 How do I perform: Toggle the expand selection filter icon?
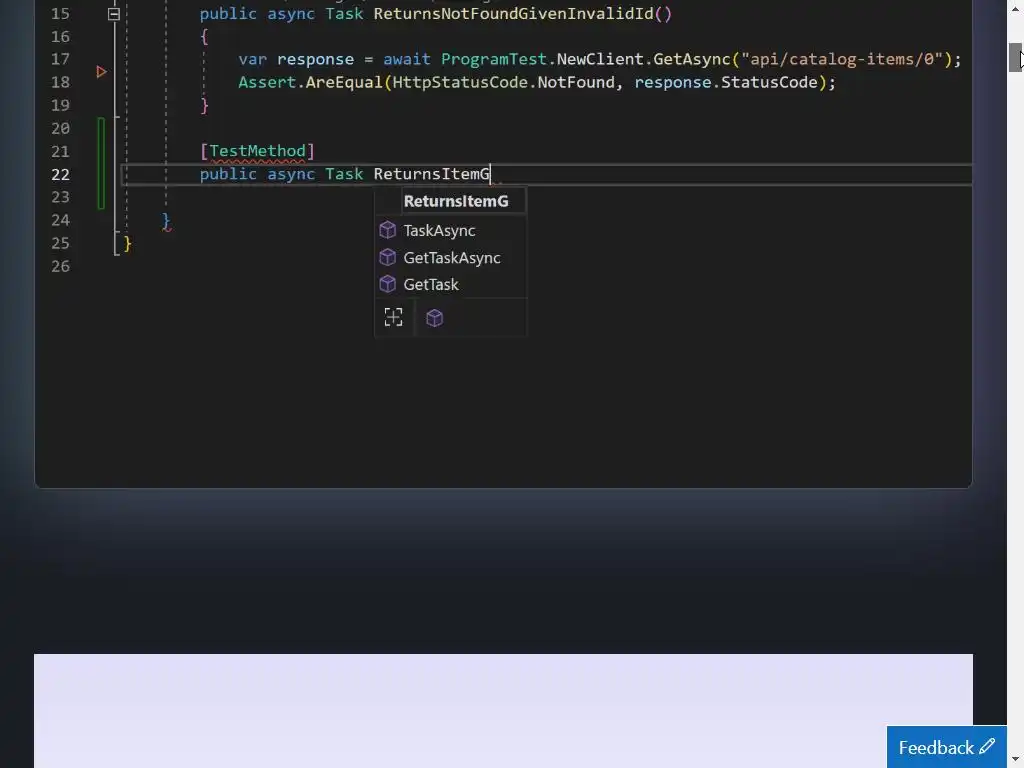coord(393,317)
